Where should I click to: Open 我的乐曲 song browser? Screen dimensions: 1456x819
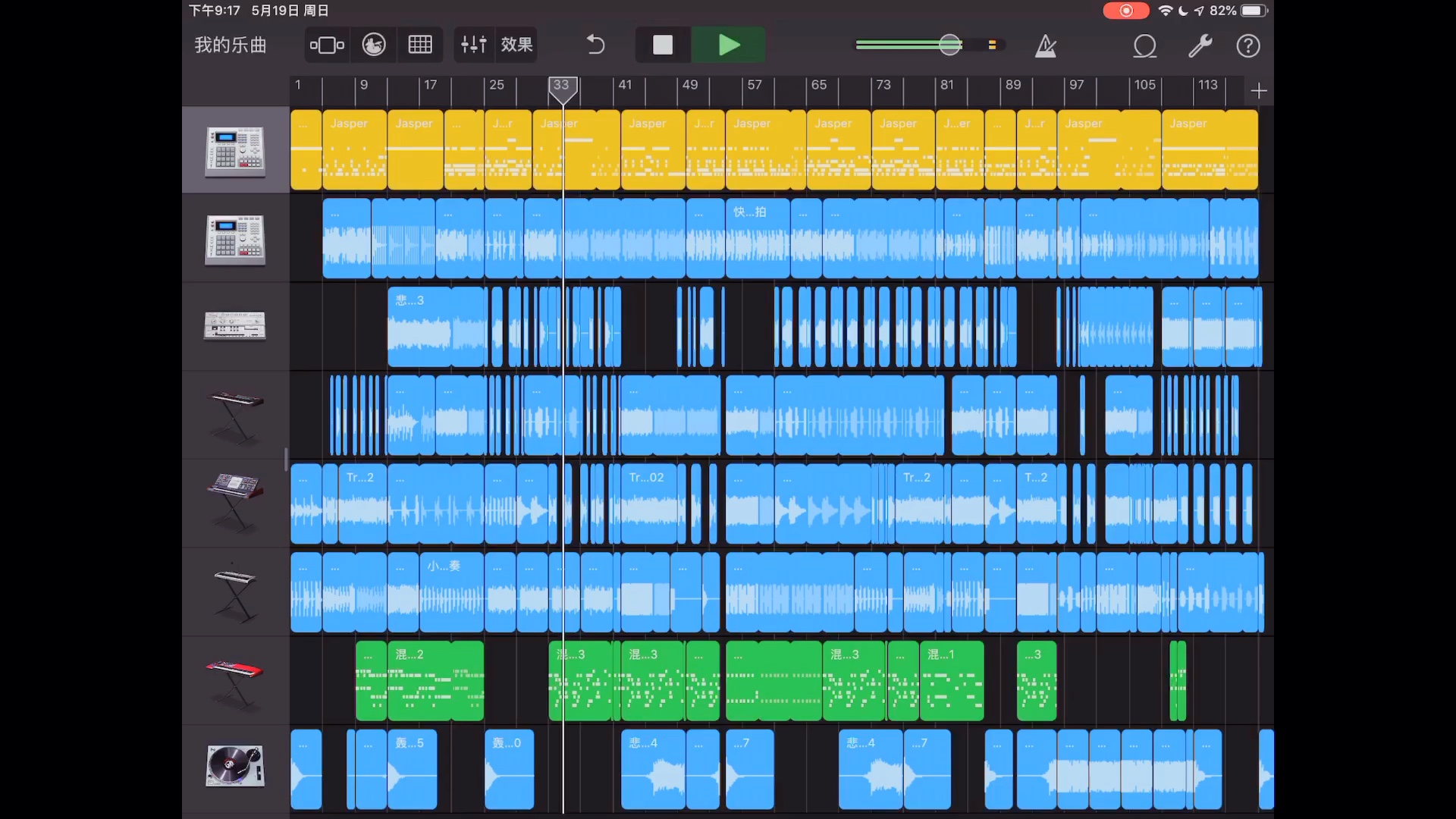[231, 45]
